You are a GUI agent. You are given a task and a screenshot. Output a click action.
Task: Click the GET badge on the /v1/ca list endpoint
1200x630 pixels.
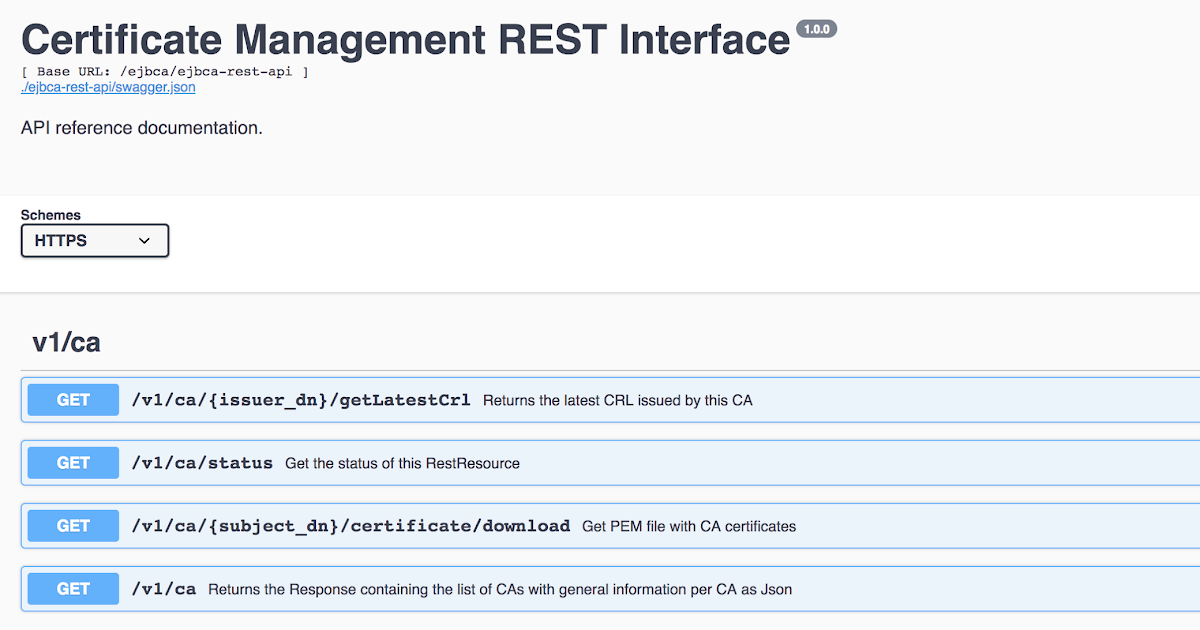pos(71,588)
